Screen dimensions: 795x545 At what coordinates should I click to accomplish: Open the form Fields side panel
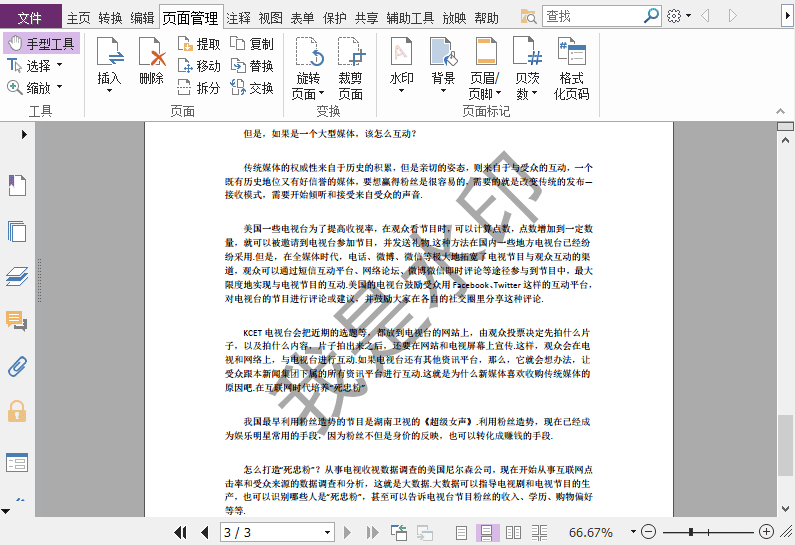tap(17, 462)
